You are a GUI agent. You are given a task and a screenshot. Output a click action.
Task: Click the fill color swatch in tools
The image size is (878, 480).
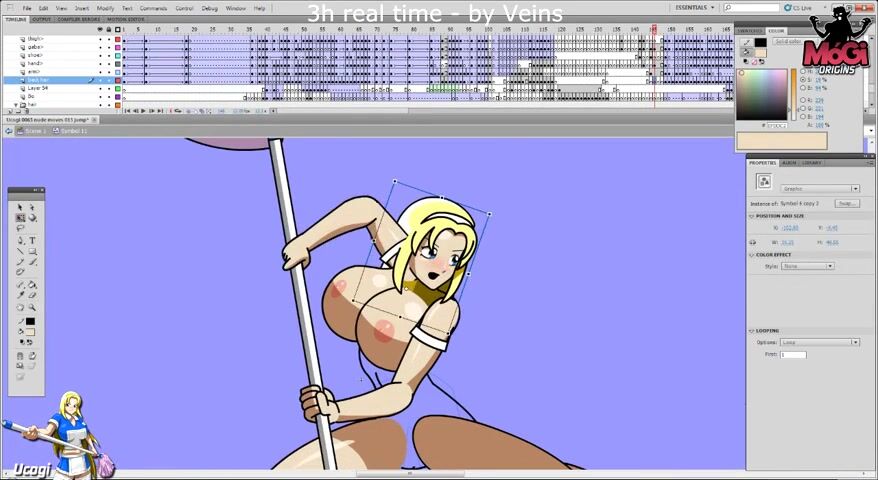coord(30,332)
